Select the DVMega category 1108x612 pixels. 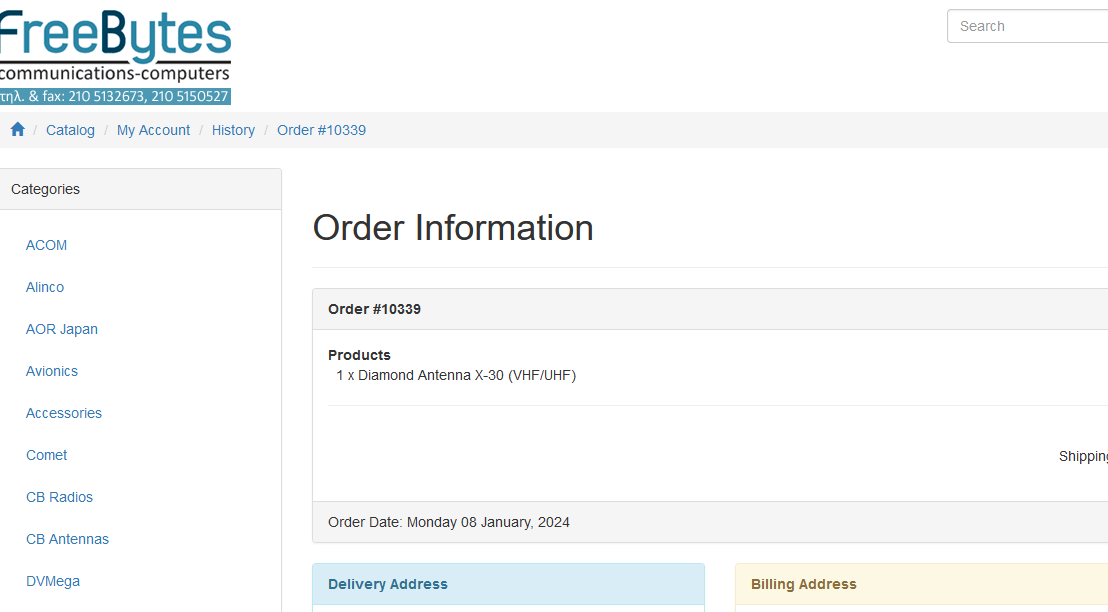[x=53, y=581]
